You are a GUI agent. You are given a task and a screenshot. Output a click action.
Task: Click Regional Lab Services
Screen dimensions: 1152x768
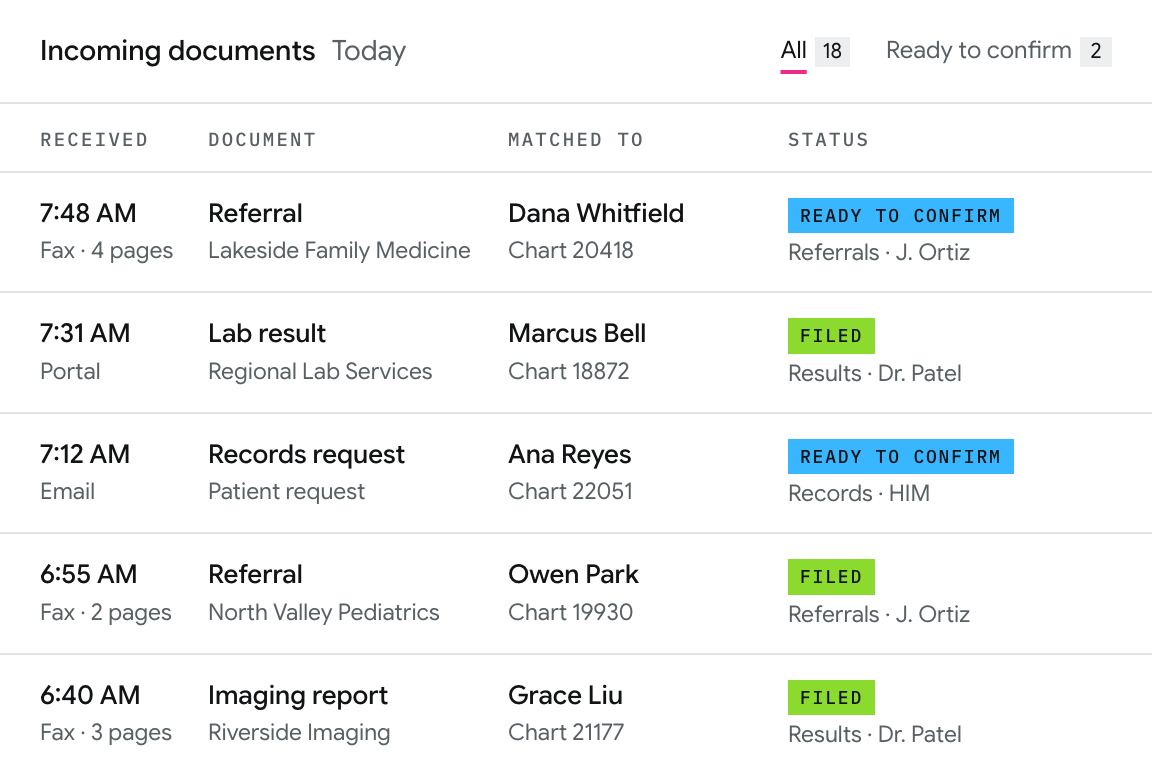[x=320, y=371]
